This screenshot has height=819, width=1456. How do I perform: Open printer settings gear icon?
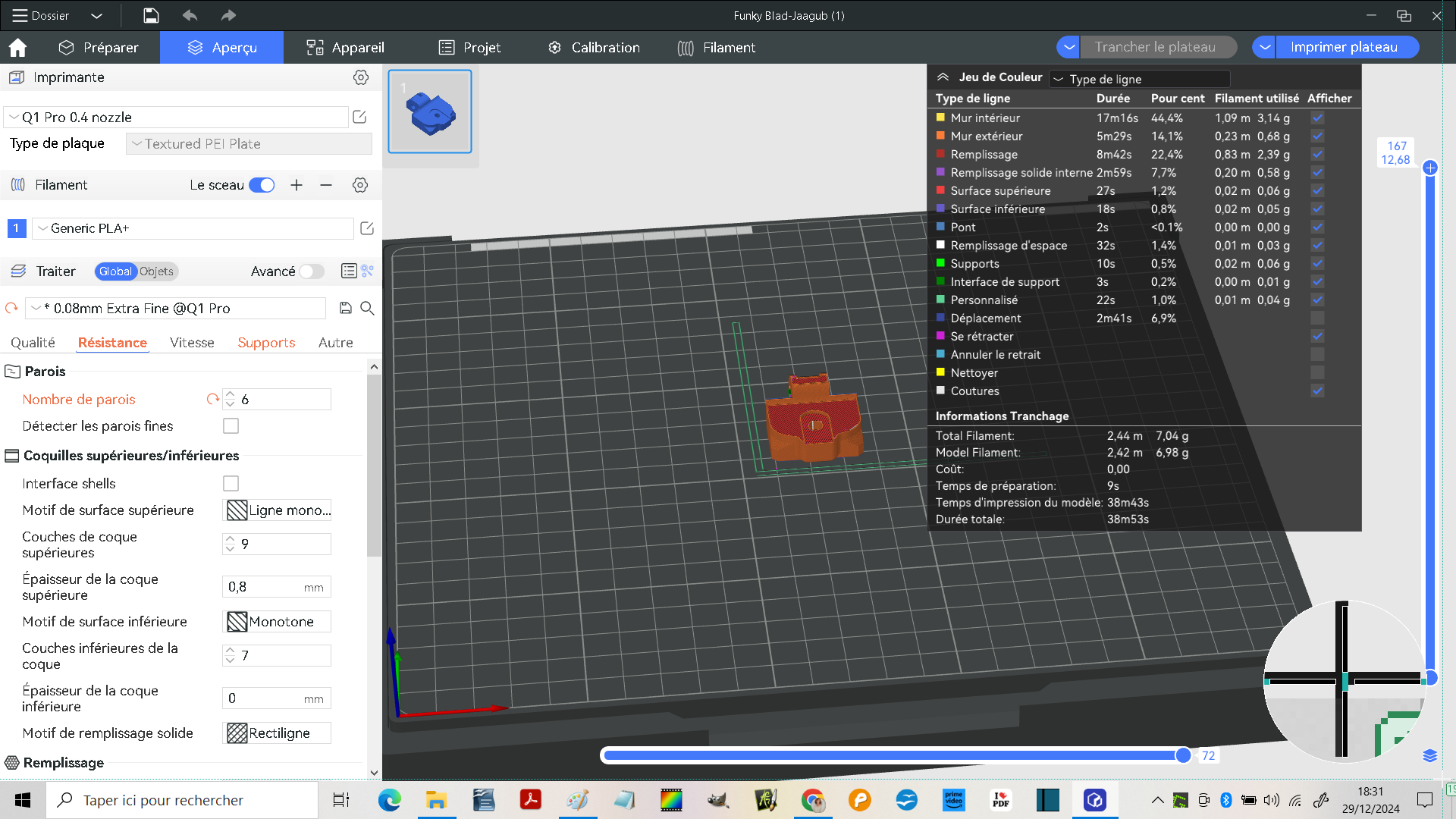[x=361, y=77]
